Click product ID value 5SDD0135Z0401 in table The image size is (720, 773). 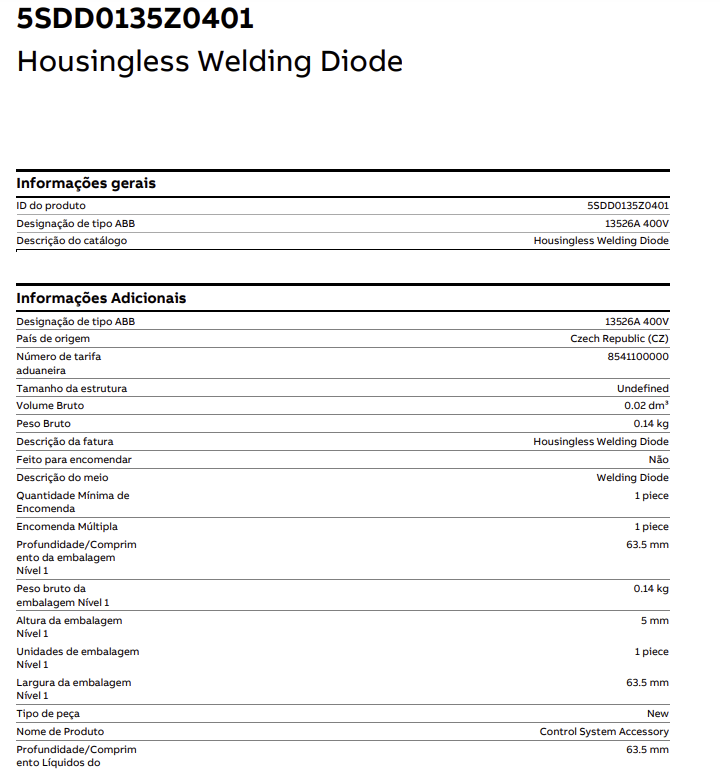pos(628,206)
